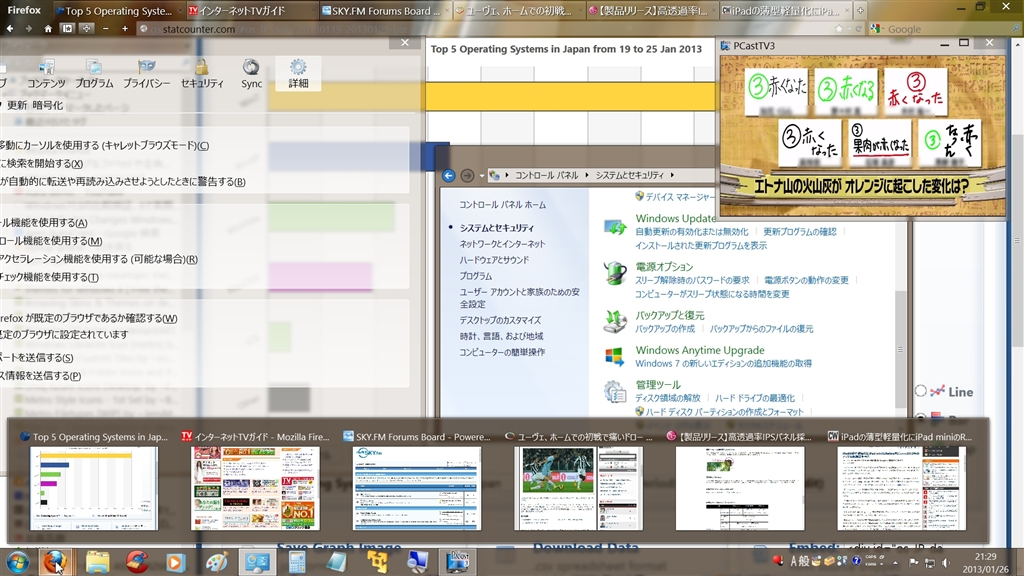Open the 電源オプション battery icon

(615, 273)
